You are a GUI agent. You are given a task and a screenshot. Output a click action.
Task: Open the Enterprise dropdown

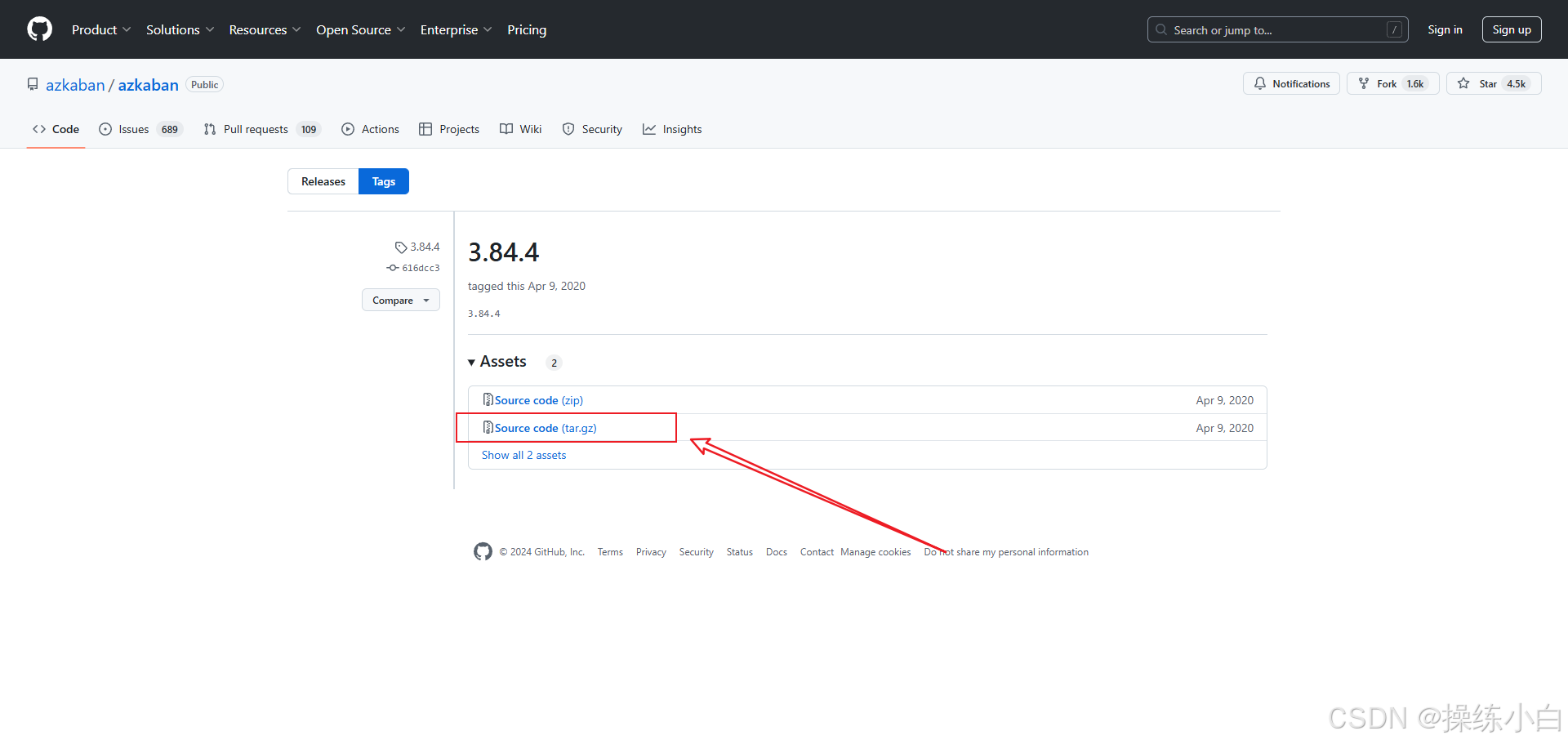pyautogui.click(x=456, y=29)
